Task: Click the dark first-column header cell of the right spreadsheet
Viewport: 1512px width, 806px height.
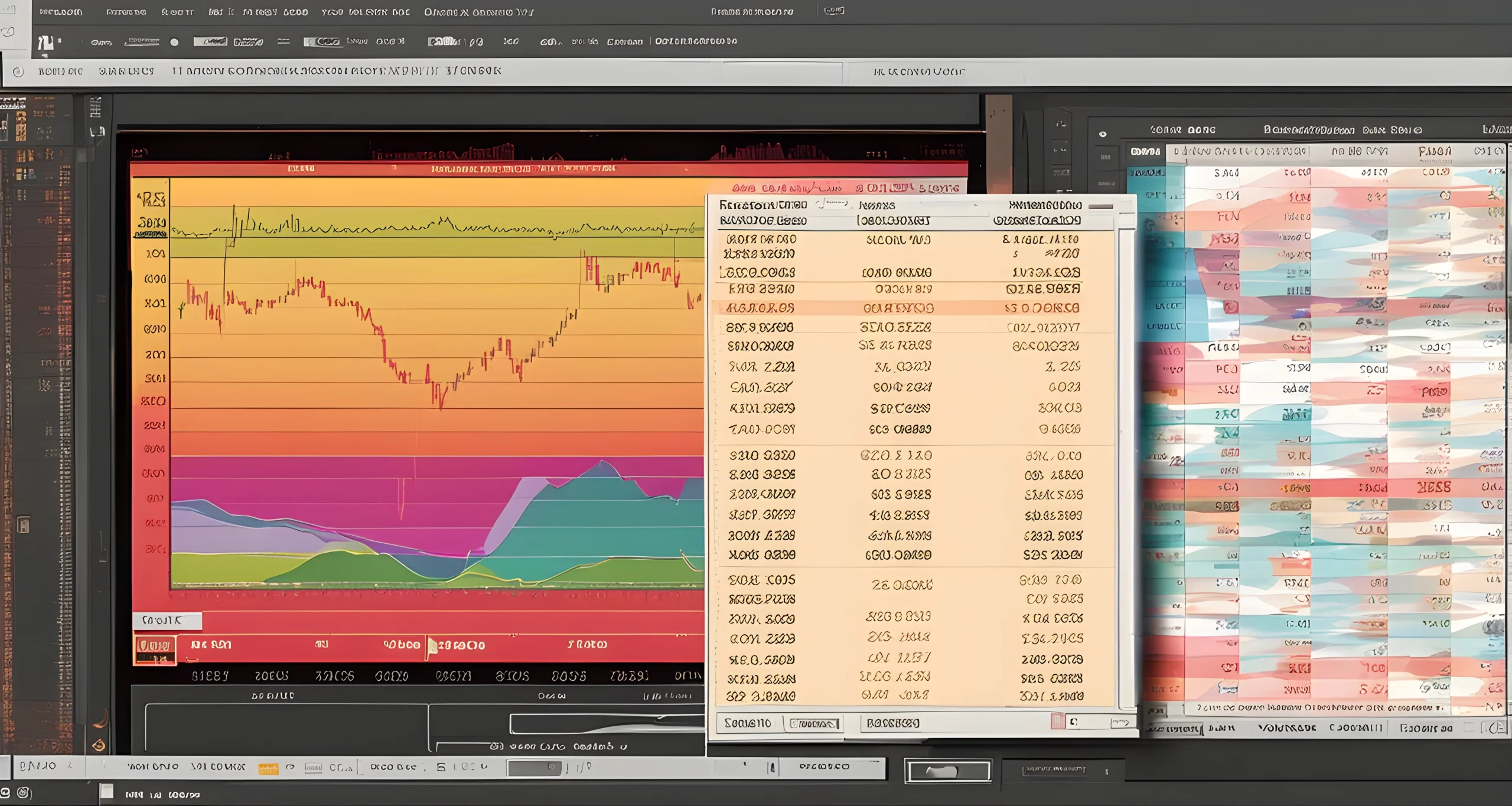Action: point(1146,152)
